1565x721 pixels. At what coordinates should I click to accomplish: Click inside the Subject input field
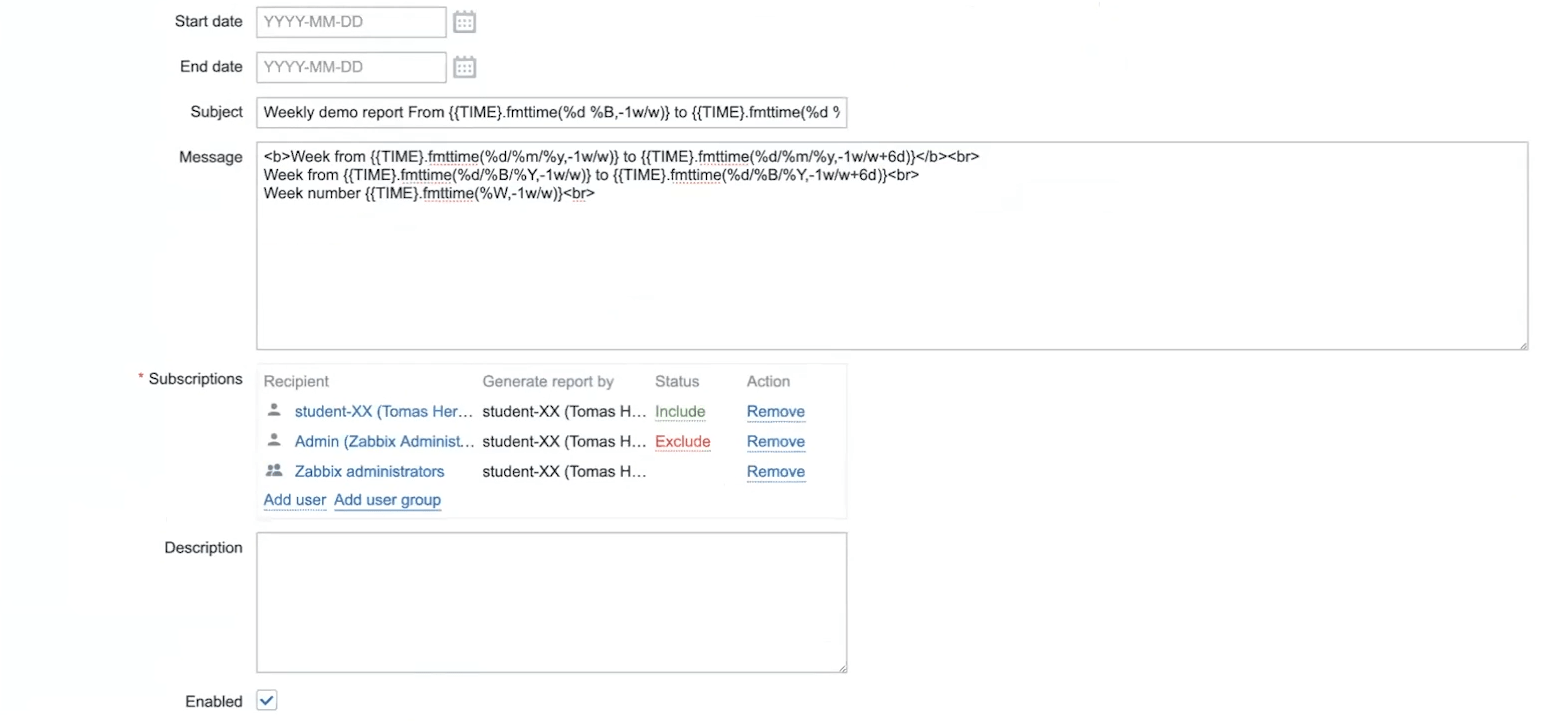tap(551, 112)
